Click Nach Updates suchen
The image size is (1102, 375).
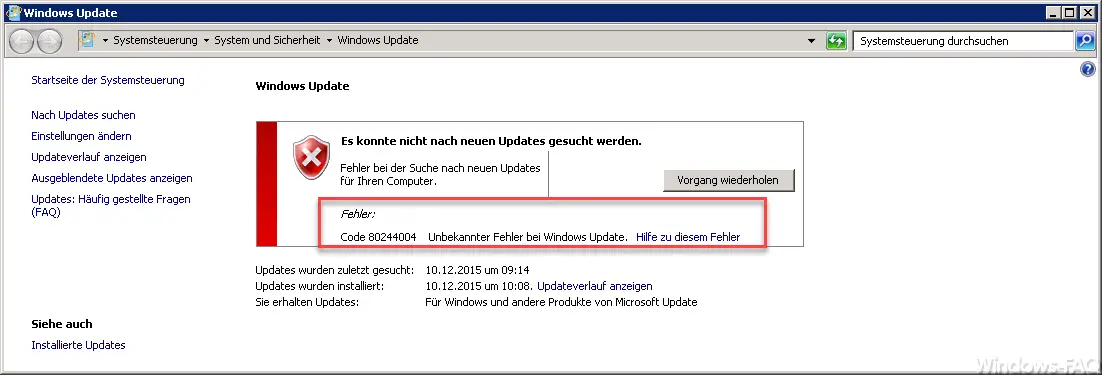tap(84, 115)
